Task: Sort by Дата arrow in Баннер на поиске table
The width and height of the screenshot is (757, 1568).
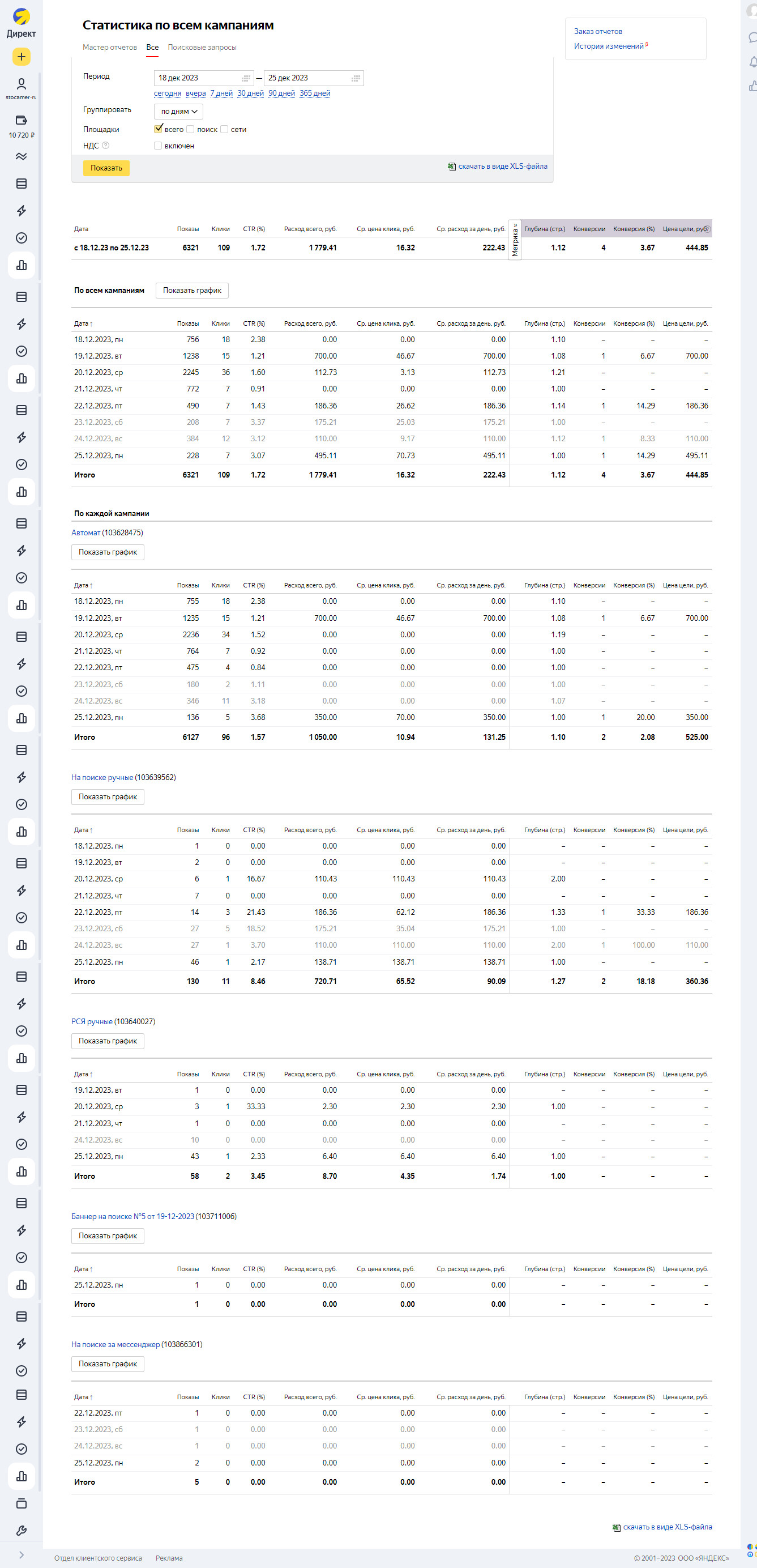Action: [x=91, y=1269]
